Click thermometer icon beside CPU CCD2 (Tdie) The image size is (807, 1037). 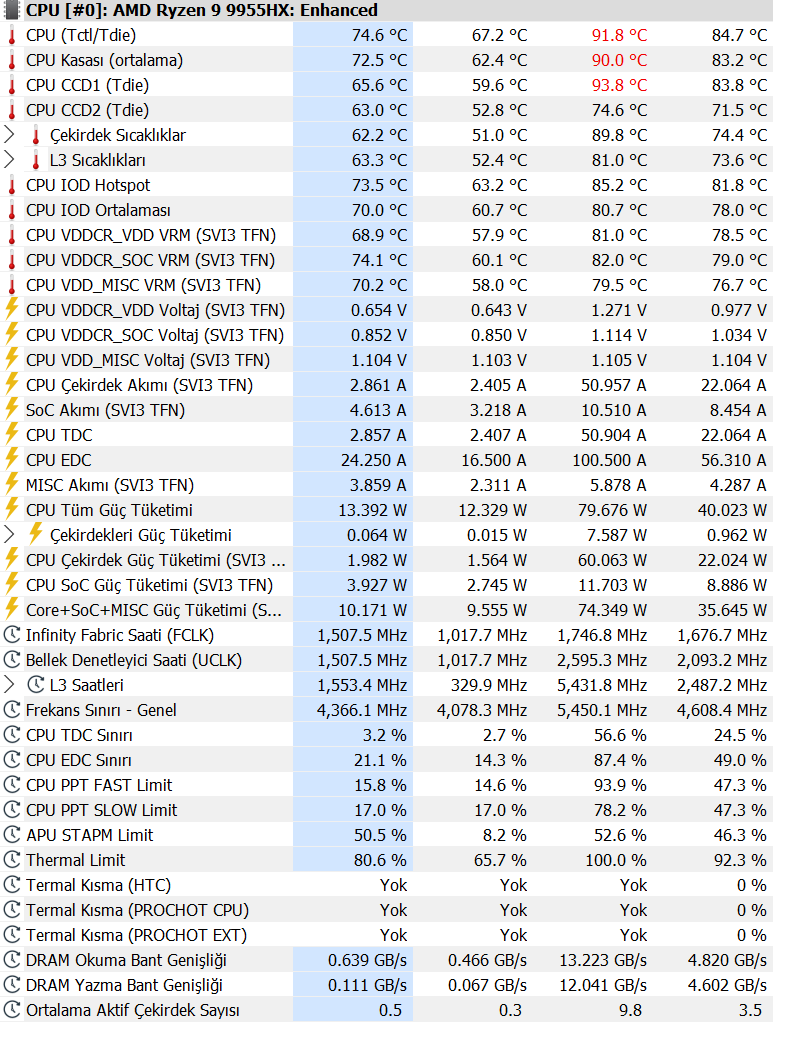tap(11, 110)
